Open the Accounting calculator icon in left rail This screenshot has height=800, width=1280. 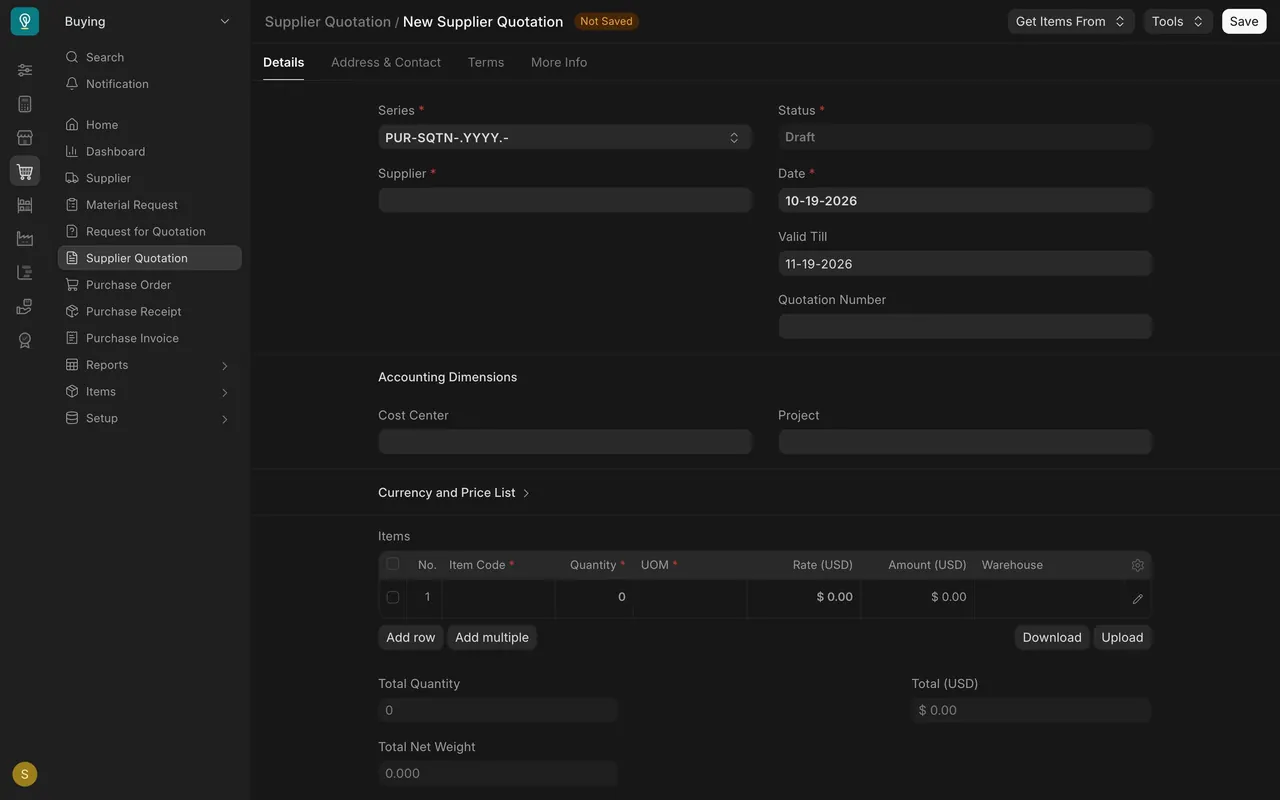tap(25, 104)
